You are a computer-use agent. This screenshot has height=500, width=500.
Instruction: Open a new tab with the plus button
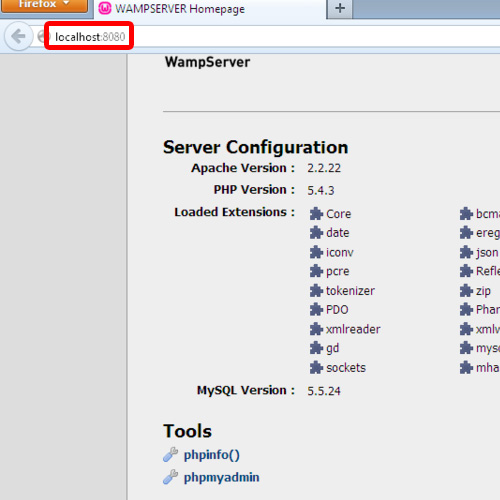pyautogui.click(x=340, y=8)
